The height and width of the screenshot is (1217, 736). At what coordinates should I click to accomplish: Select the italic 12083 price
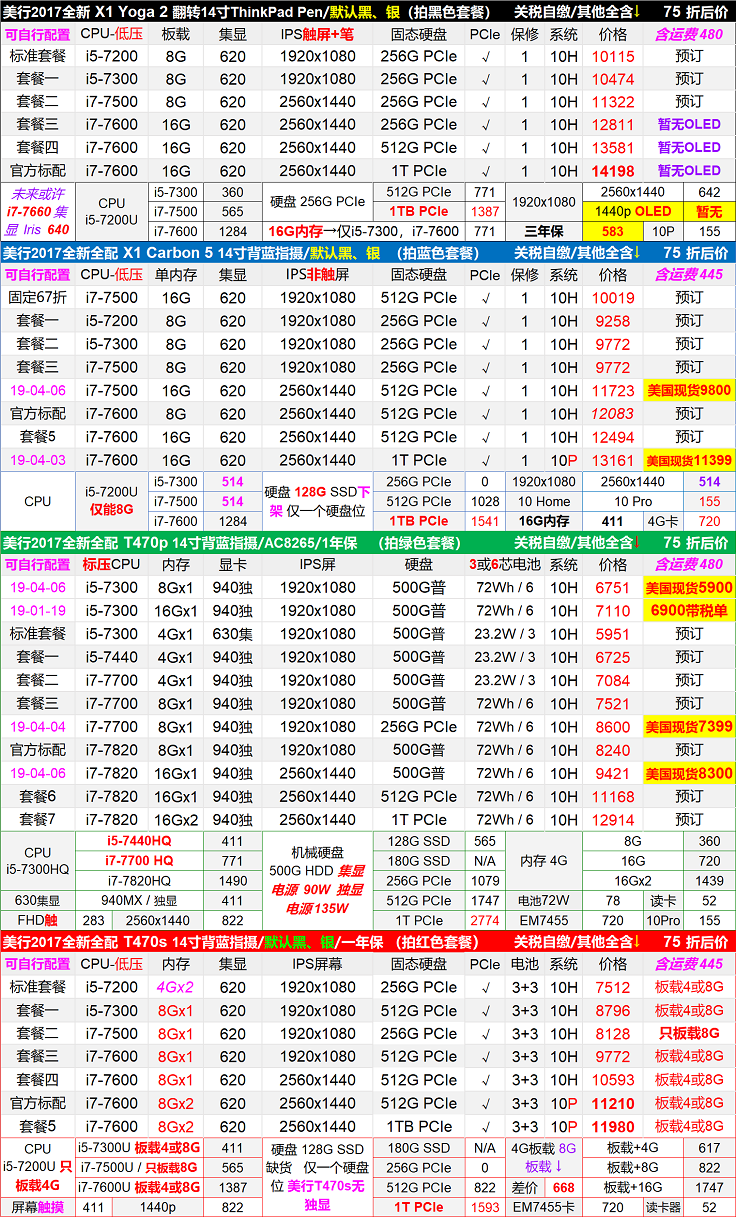click(613, 414)
